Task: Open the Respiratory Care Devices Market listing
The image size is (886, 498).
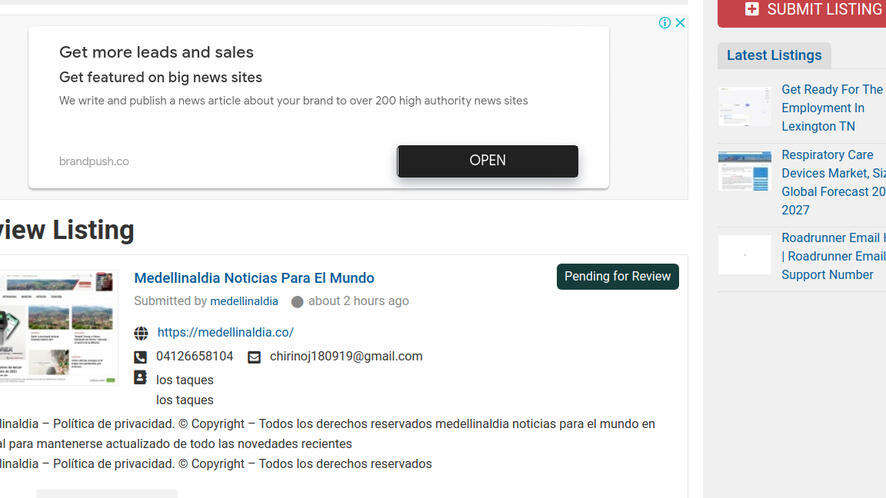Action: pyautogui.click(x=833, y=182)
